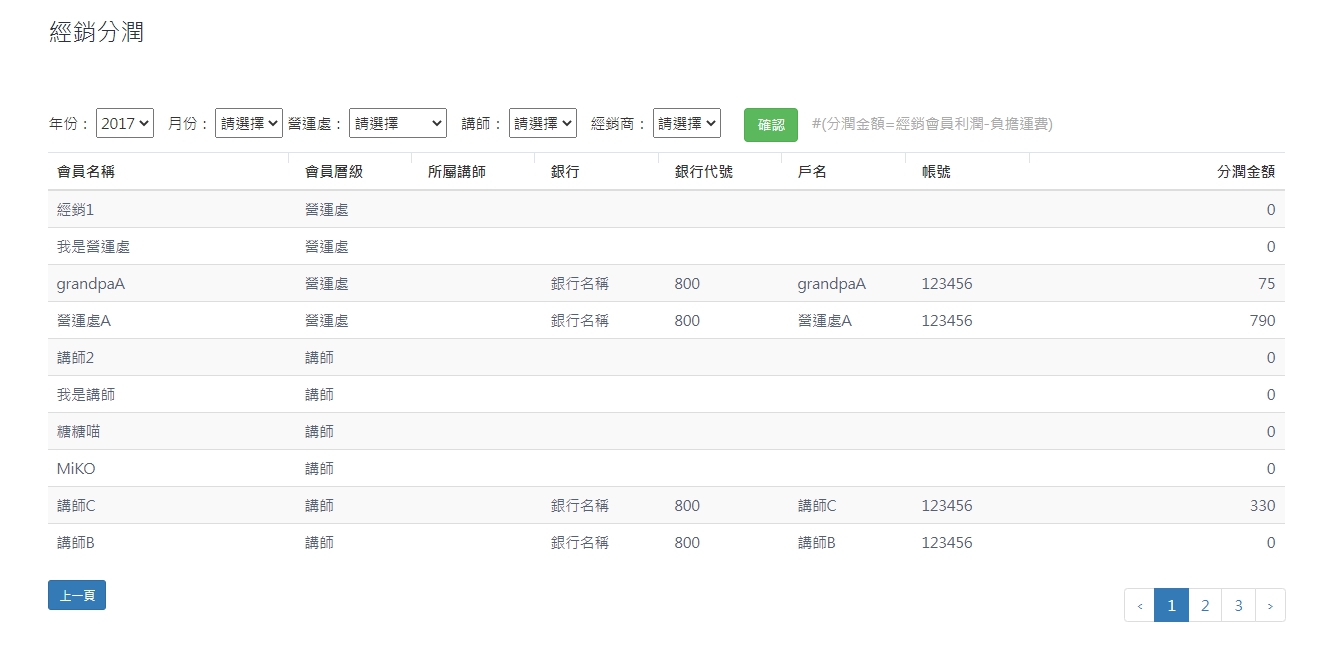Click the next page arrow
The width and height of the screenshot is (1319, 663).
(x=1270, y=605)
